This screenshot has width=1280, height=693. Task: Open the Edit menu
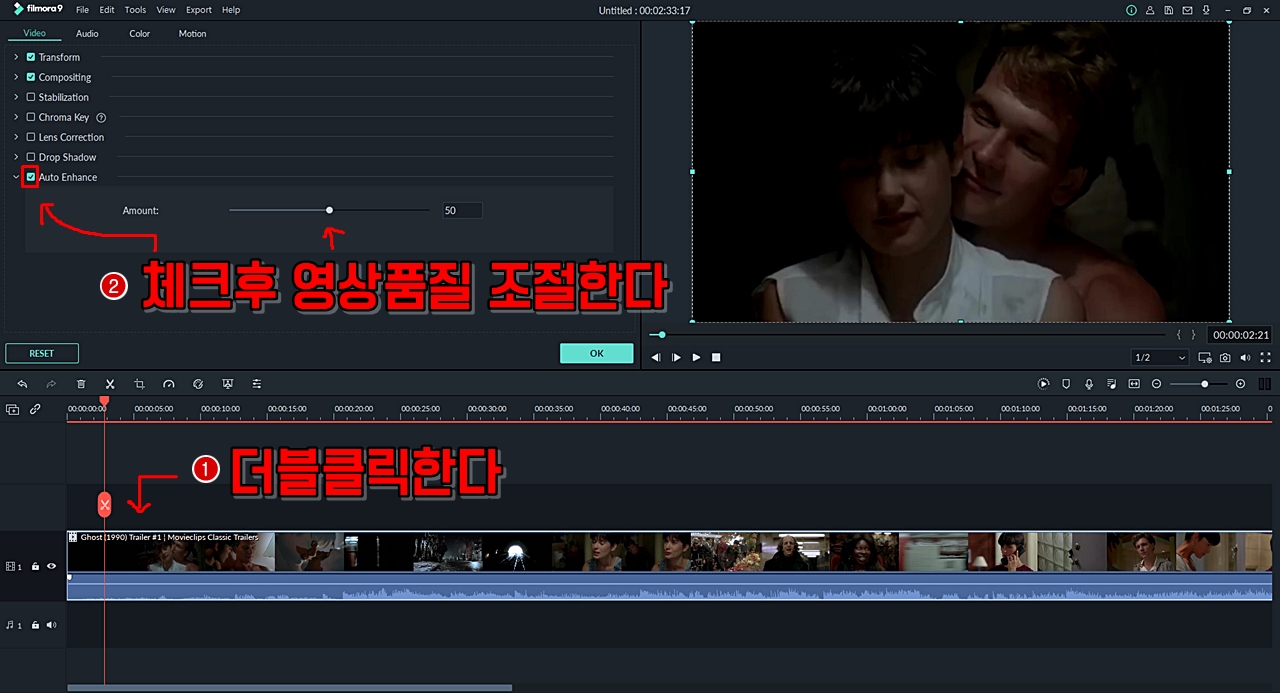pos(107,10)
